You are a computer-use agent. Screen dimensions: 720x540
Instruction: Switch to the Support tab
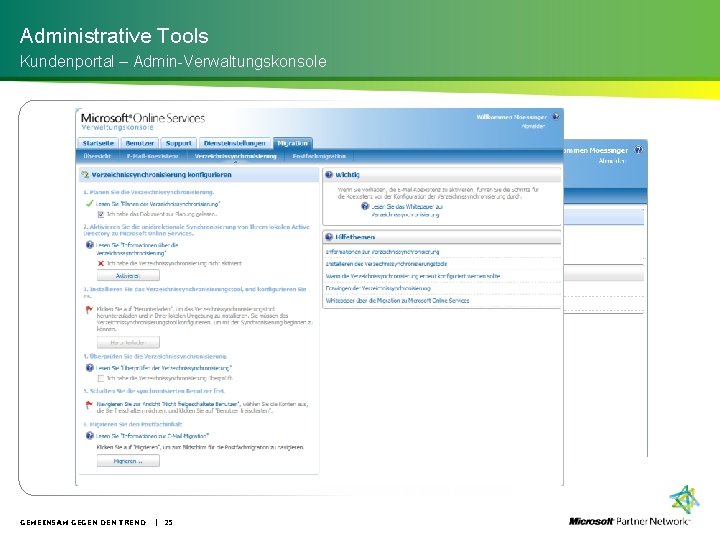tap(178, 143)
